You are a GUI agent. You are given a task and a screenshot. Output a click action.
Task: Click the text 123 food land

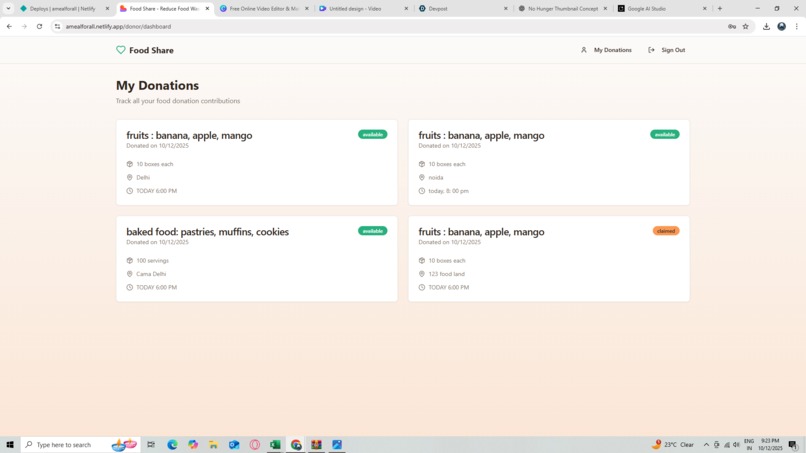point(446,274)
